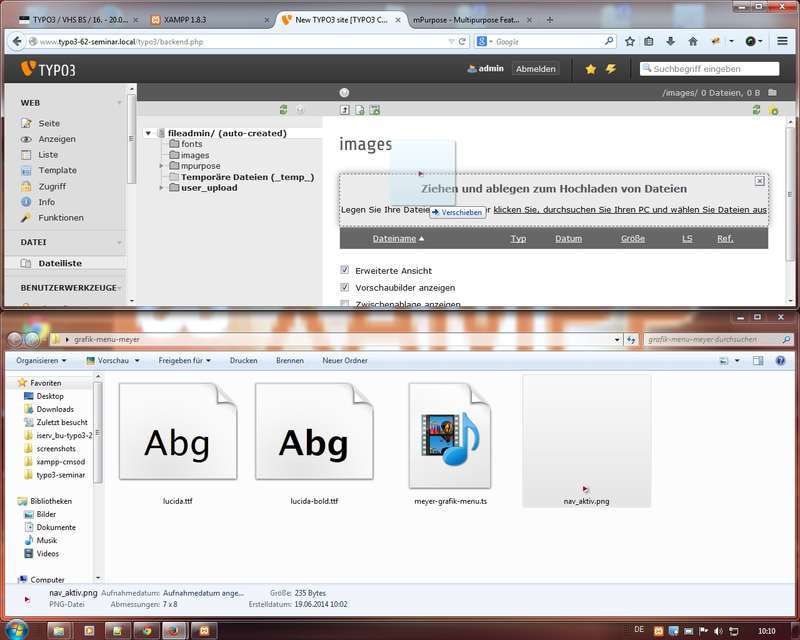
Task: Open the Organisieren menu in Explorer
Action: (x=41, y=360)
